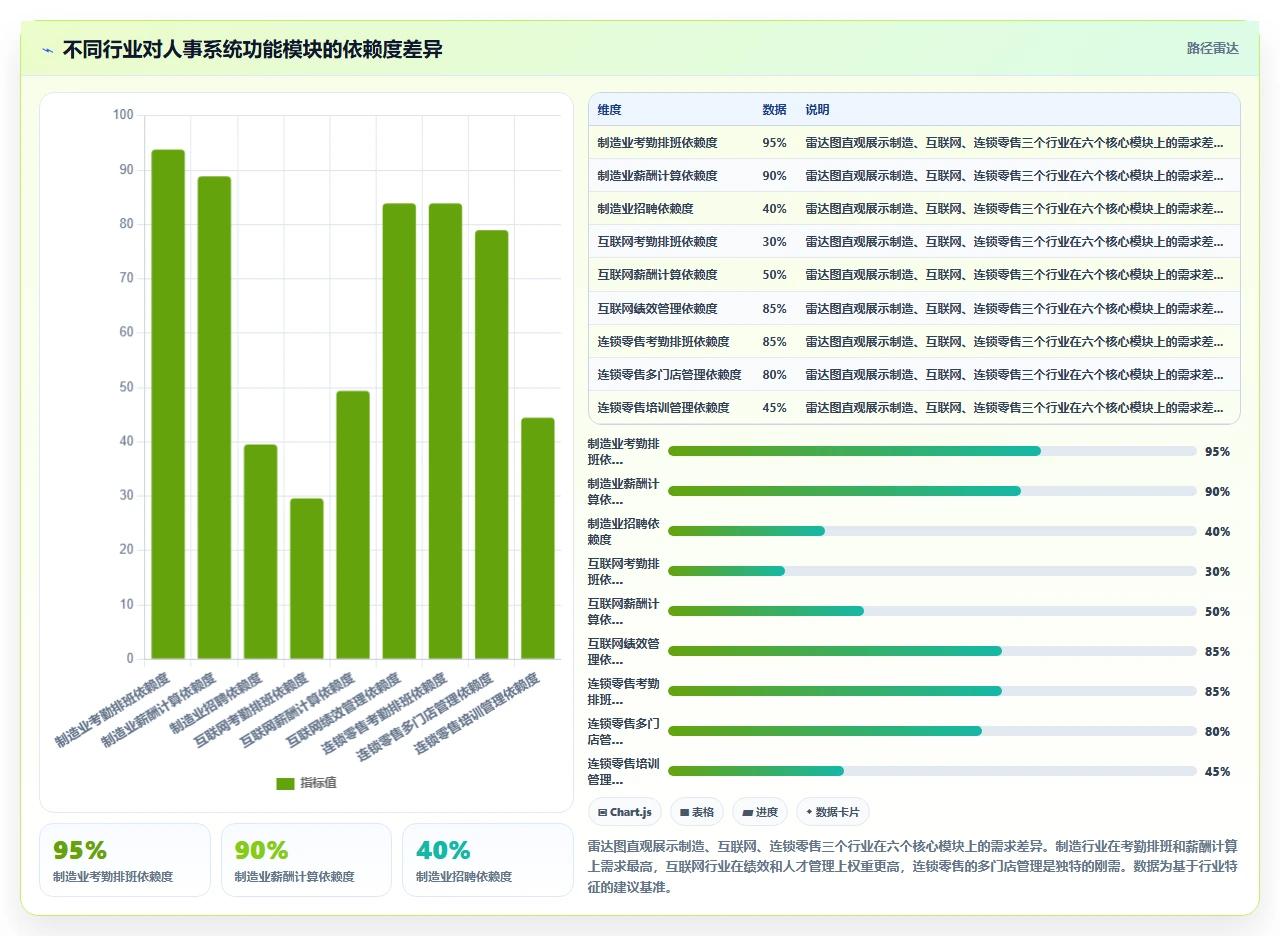Image resolution: width=1280 pixels, height=936 pixels.
Task: Click the page title 不同行业对人事系统功能模块的依赖度差异
Action: pos(253,50)
